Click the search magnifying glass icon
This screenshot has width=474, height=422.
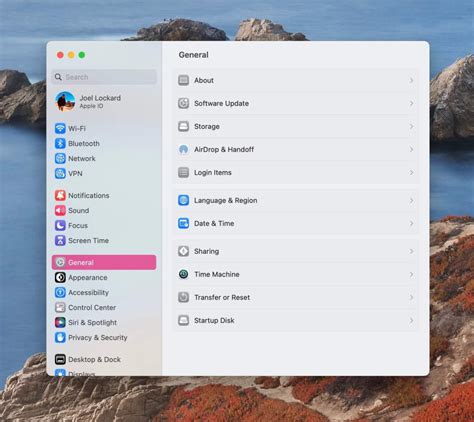(x=58, y=77)
